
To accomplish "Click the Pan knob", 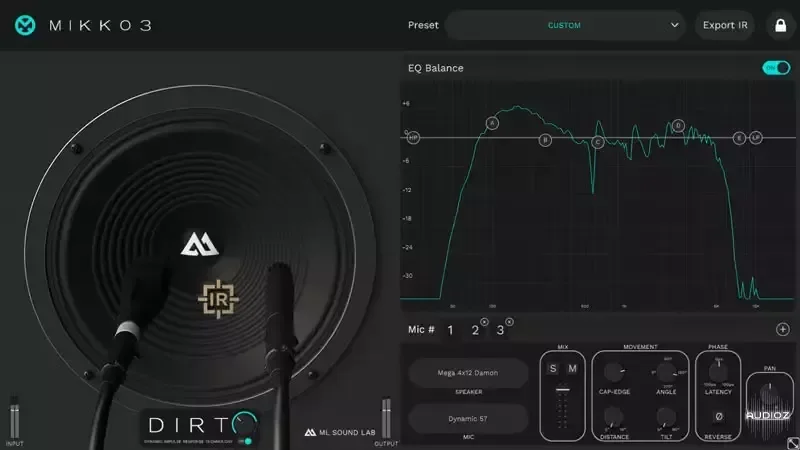I will (x=769, y=395).
